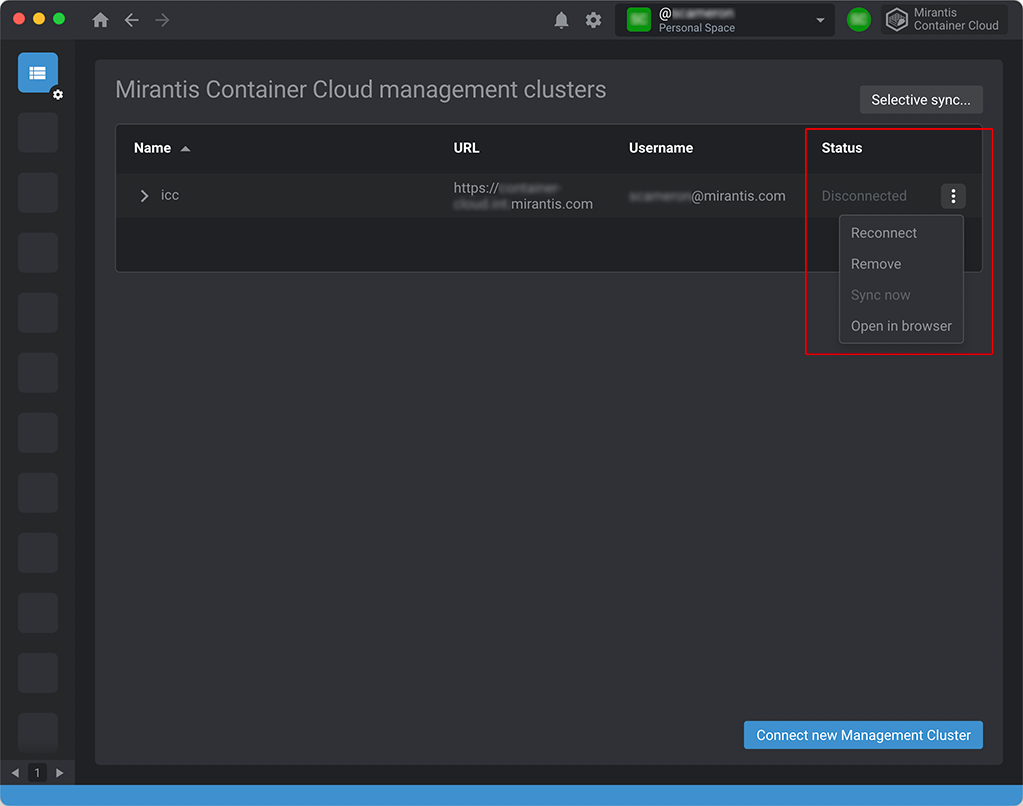Go to previous hotbar page
Viewport: 1023px width, 806px height.
15,773
